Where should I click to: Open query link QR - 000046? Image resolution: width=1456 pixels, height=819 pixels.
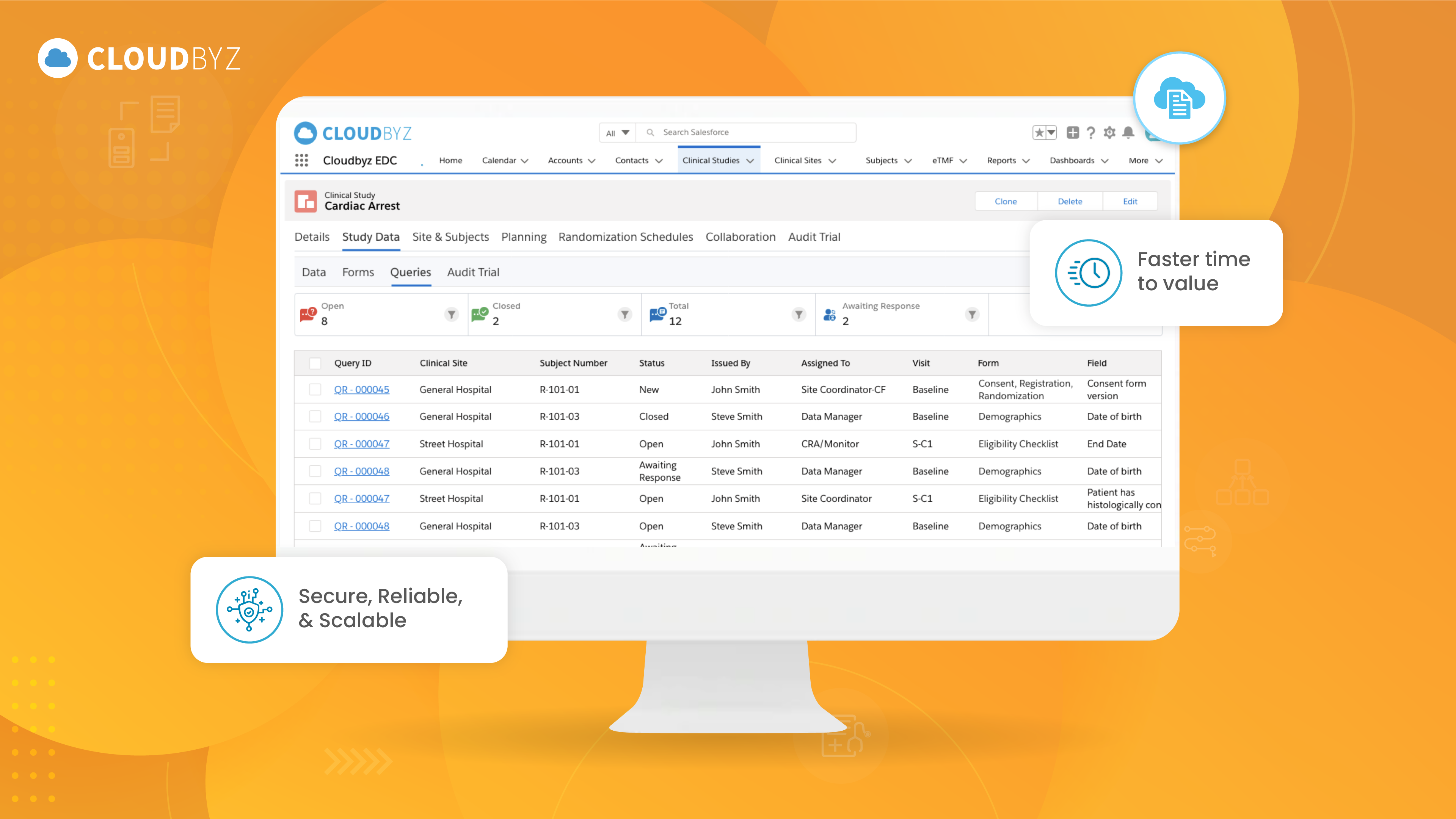(362, 416)
